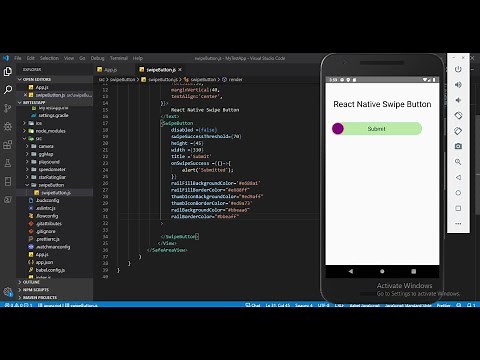This screenshot has width=480, height=360.
Task: Close swipeButton.js editor tab
Action: click(x=180, y=69)
